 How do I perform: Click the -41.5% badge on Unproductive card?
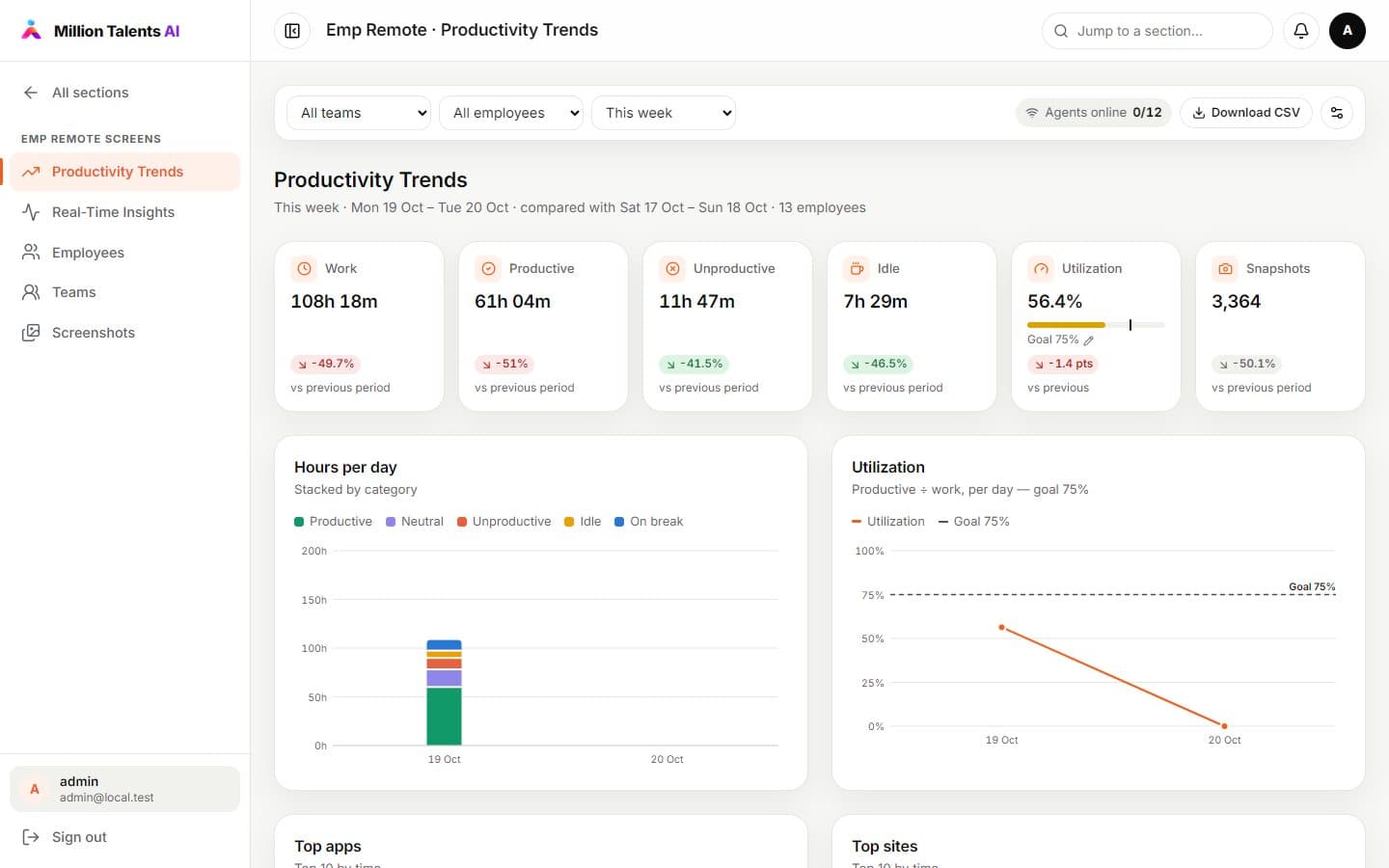click(x=694, y=365)
